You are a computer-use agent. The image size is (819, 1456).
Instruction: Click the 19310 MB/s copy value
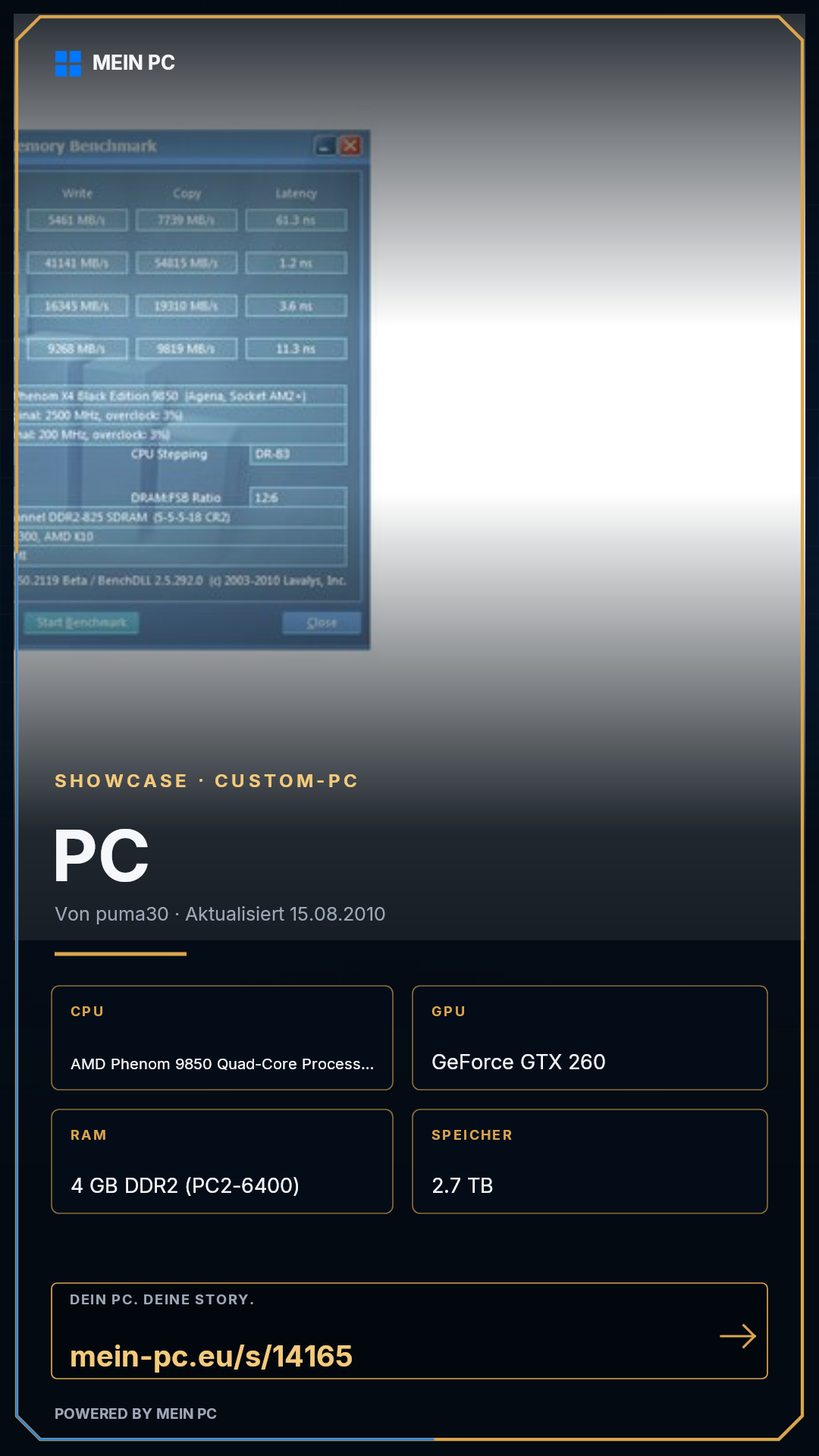tap(187, 306)
